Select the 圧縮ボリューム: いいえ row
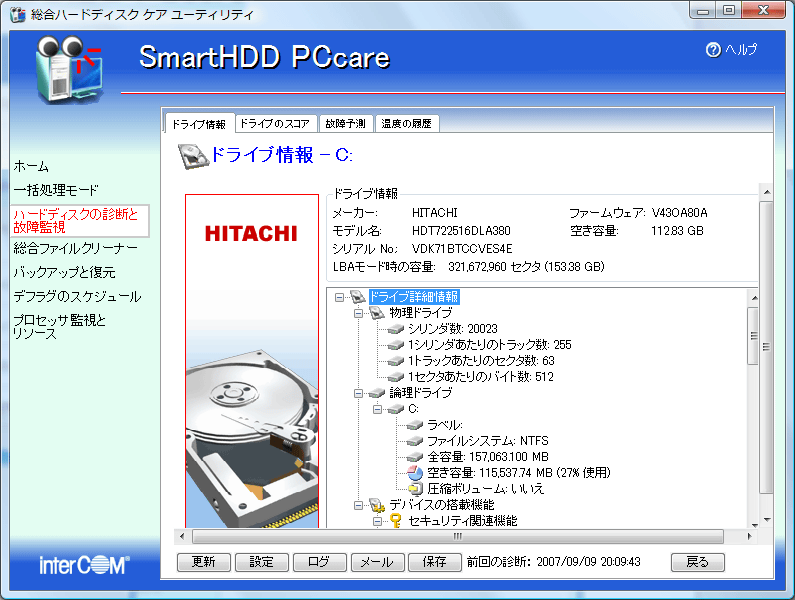795x600 pixels. point(485,489)
